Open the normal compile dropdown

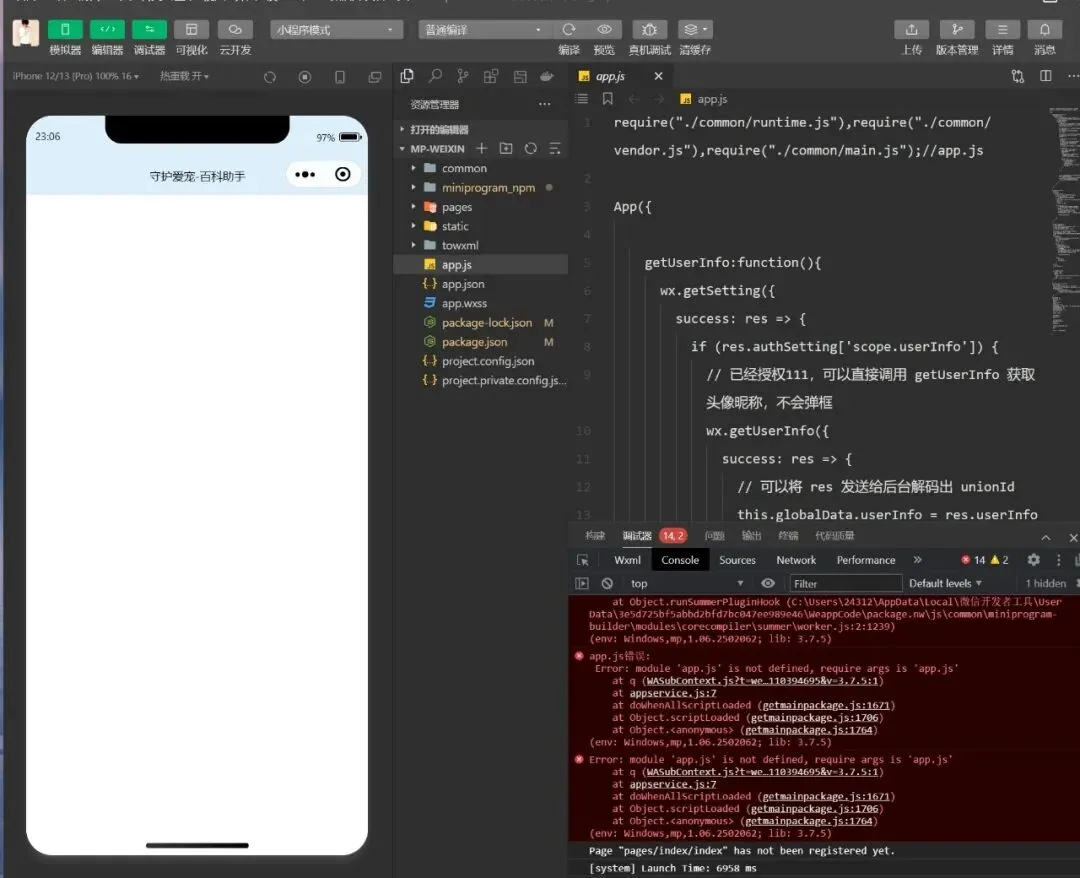point(484,30)
